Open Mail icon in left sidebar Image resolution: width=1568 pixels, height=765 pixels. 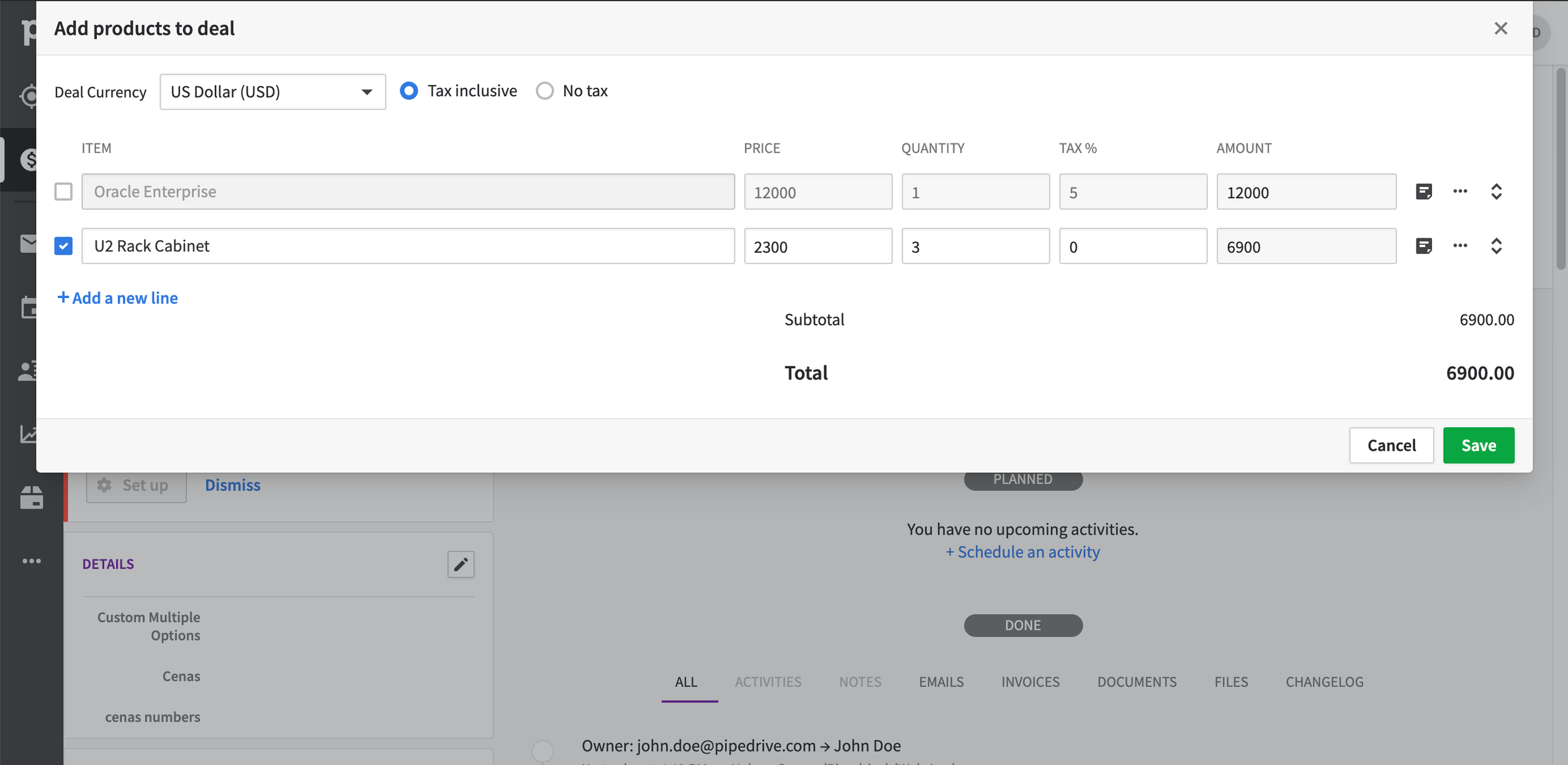click(28, 243)
